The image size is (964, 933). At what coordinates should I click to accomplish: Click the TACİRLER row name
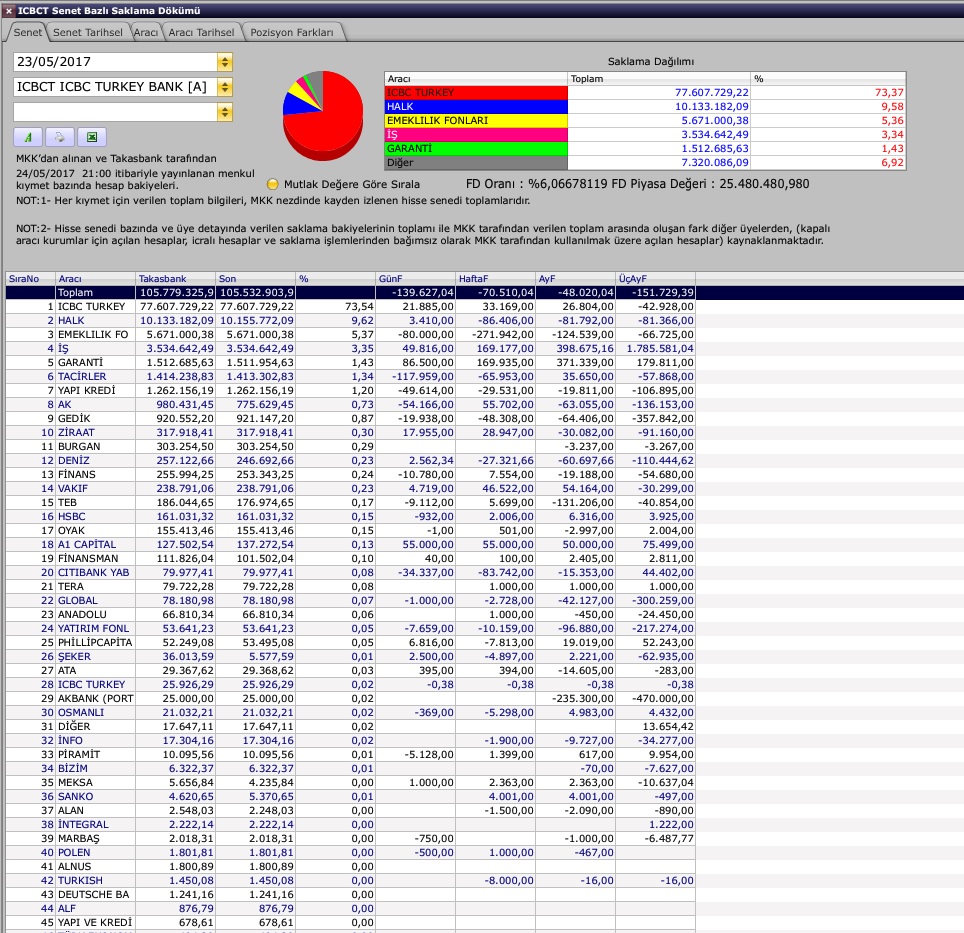82,377
